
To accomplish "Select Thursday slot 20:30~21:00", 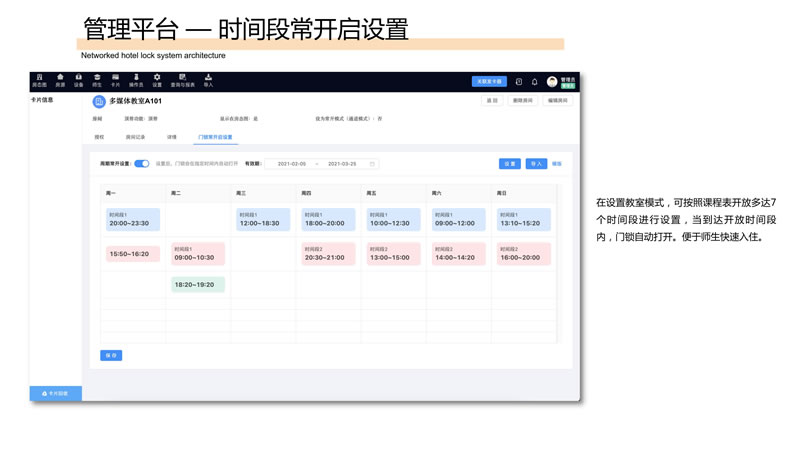I will pyautogui.click(x=328, y=254).
